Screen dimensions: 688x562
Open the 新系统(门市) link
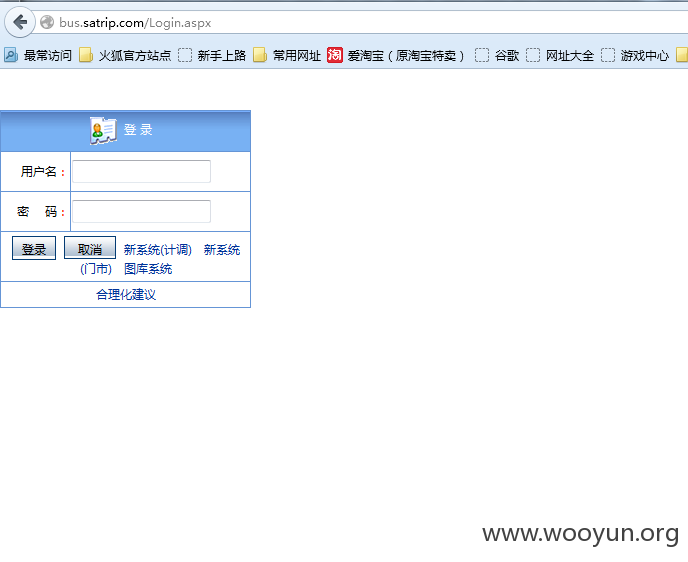pyautogui.click(x=222, y=250)
